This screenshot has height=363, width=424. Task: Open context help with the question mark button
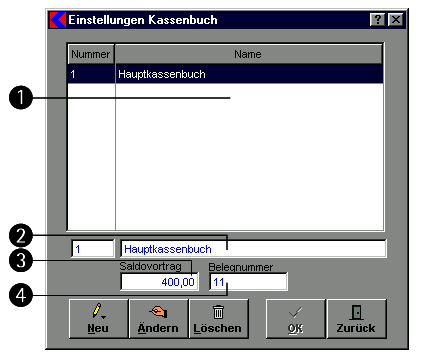(378, 20)
